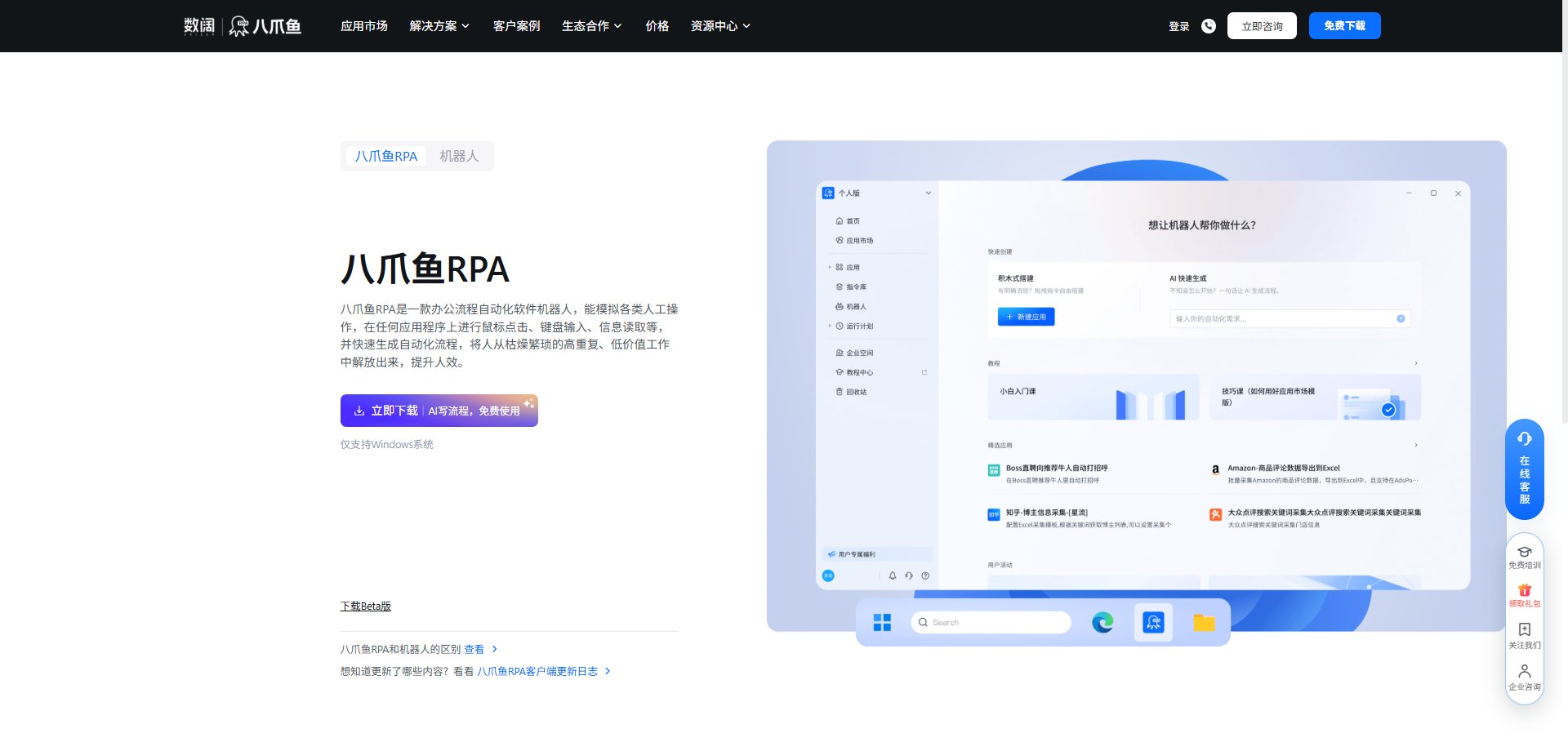Click the 八爪鱼RPA app icon in mockup taskbar
1568x742 pixels.
[x=1153, y=623]
